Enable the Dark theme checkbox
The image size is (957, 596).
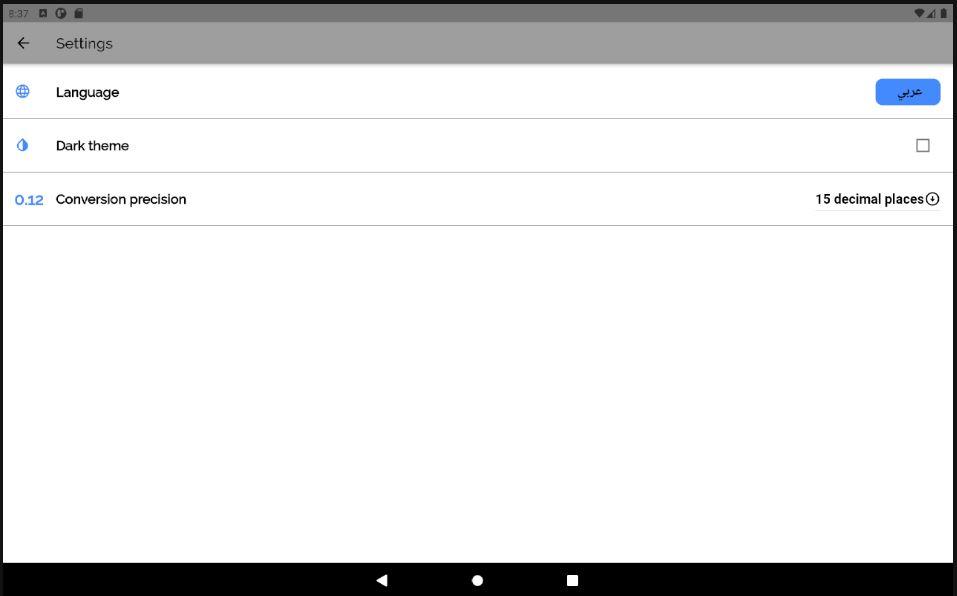click(922, 145)
